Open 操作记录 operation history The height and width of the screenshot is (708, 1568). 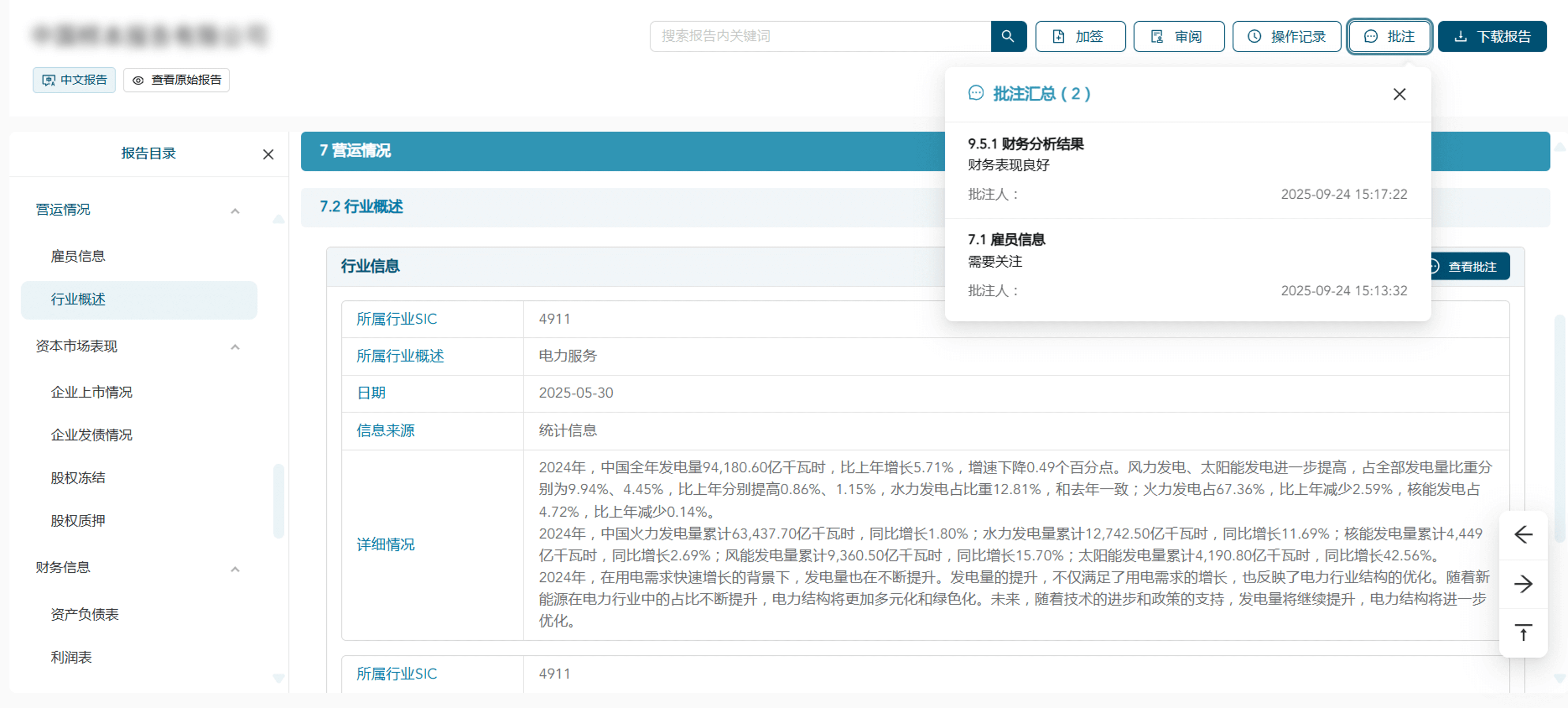1286,37
